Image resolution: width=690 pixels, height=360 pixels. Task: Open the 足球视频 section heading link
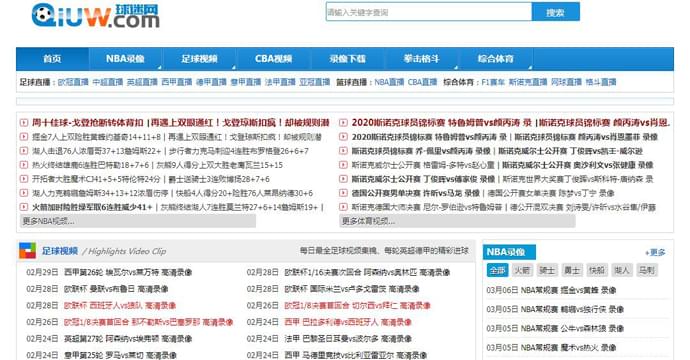point(60,251)
